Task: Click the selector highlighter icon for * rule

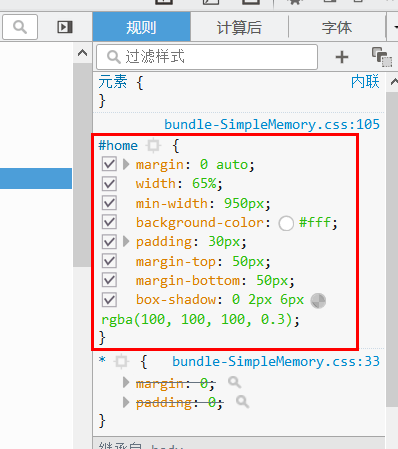Action: tap(121, 361)
